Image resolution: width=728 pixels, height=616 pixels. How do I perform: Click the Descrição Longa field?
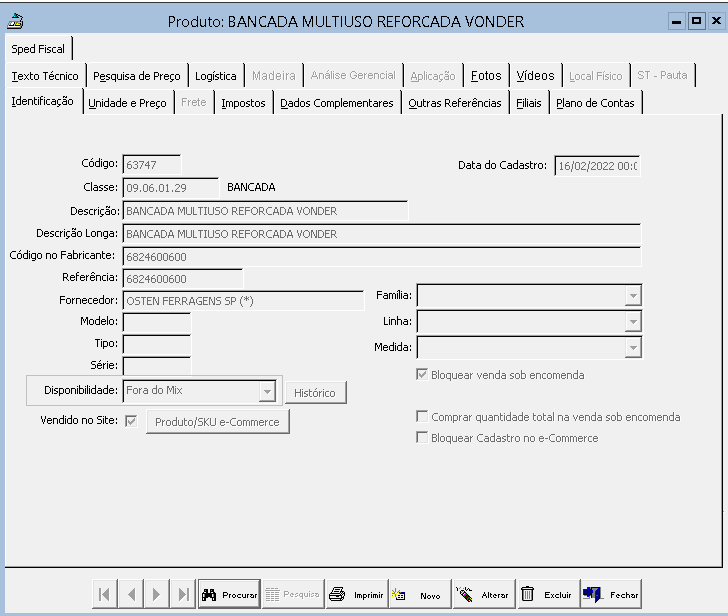(x=382, y=234)
